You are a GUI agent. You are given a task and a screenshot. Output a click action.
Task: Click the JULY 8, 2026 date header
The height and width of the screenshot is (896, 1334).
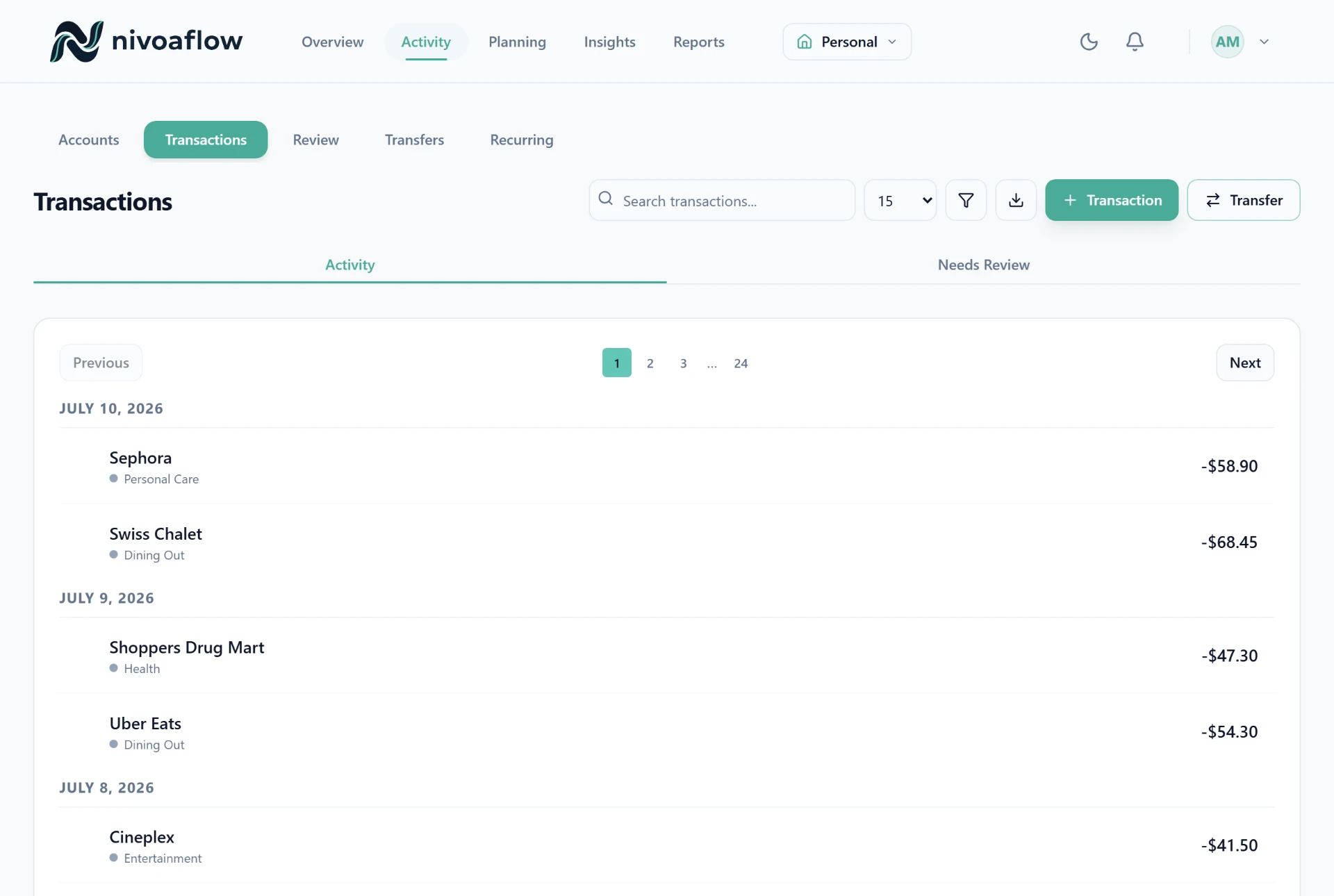coord(106,788)
